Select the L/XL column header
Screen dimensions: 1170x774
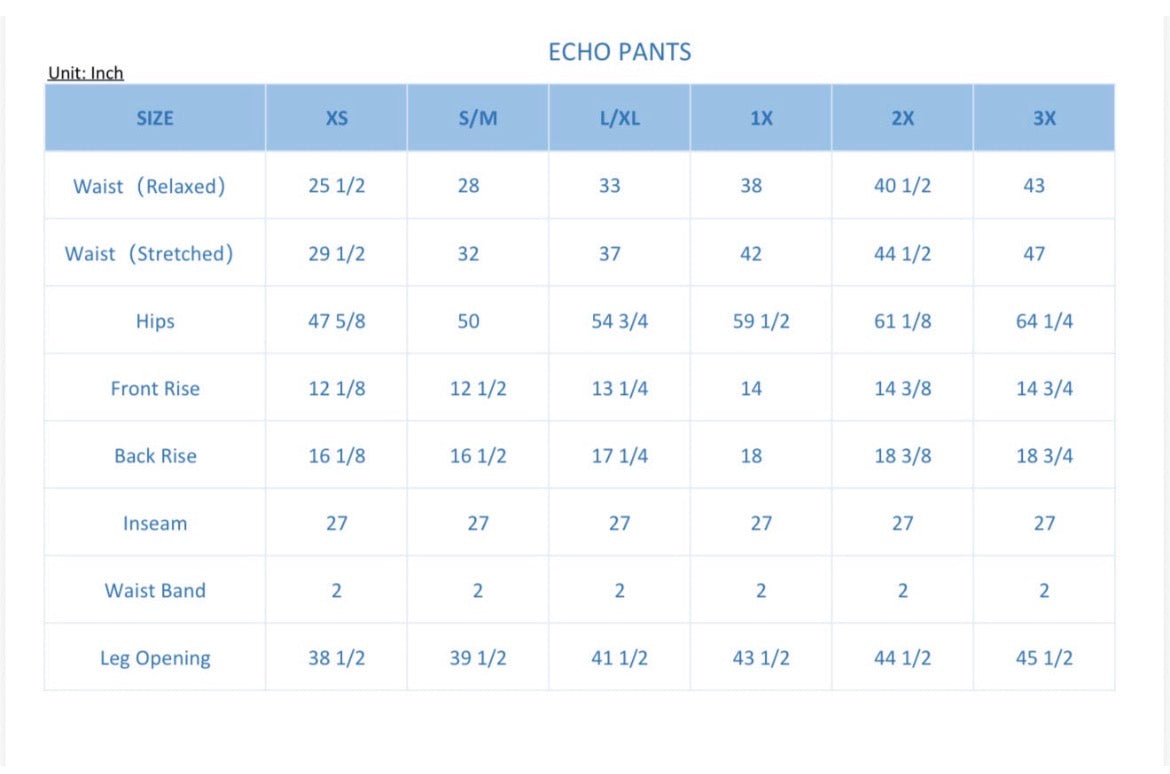pyautogui.click(x=619, y=118)
